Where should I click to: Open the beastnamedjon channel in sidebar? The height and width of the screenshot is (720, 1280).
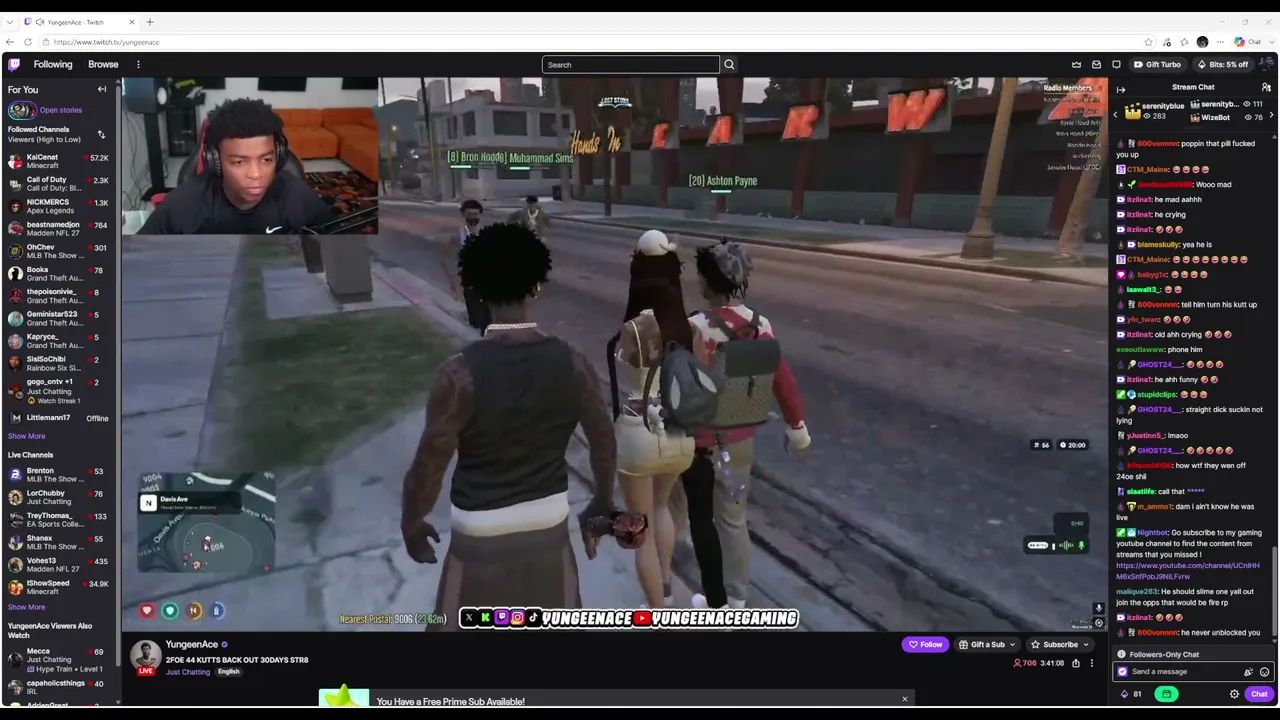click(60, 229)
